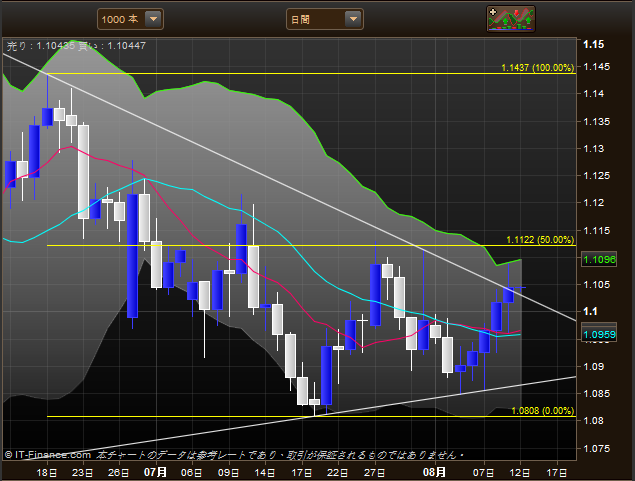Viewport: 635px width, 481px height.
Task: Click the 1.1 price axis label
Action: [x=590, y=311]
